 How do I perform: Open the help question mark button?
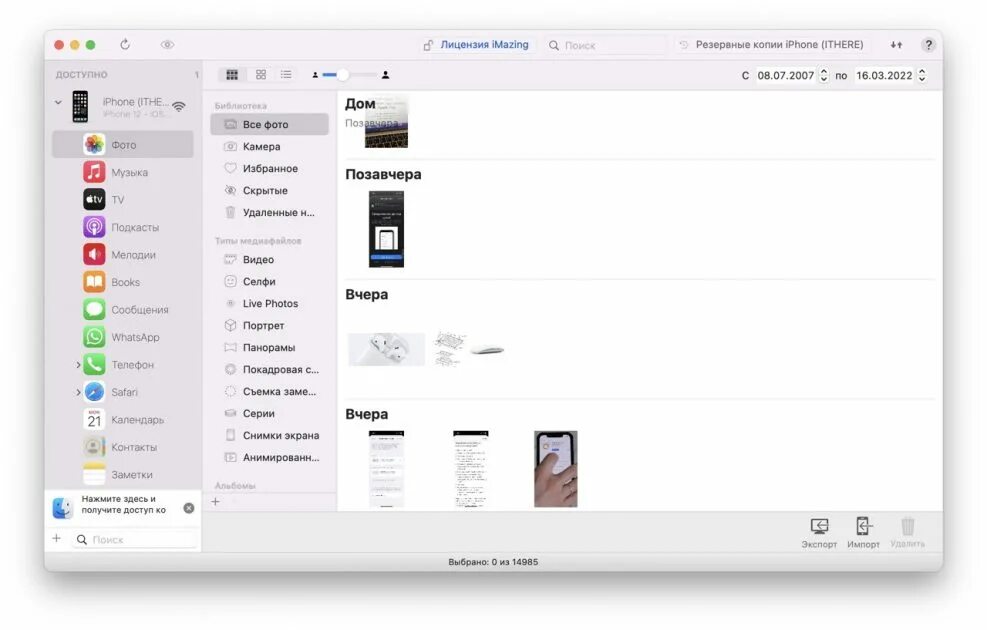[928, 45]
